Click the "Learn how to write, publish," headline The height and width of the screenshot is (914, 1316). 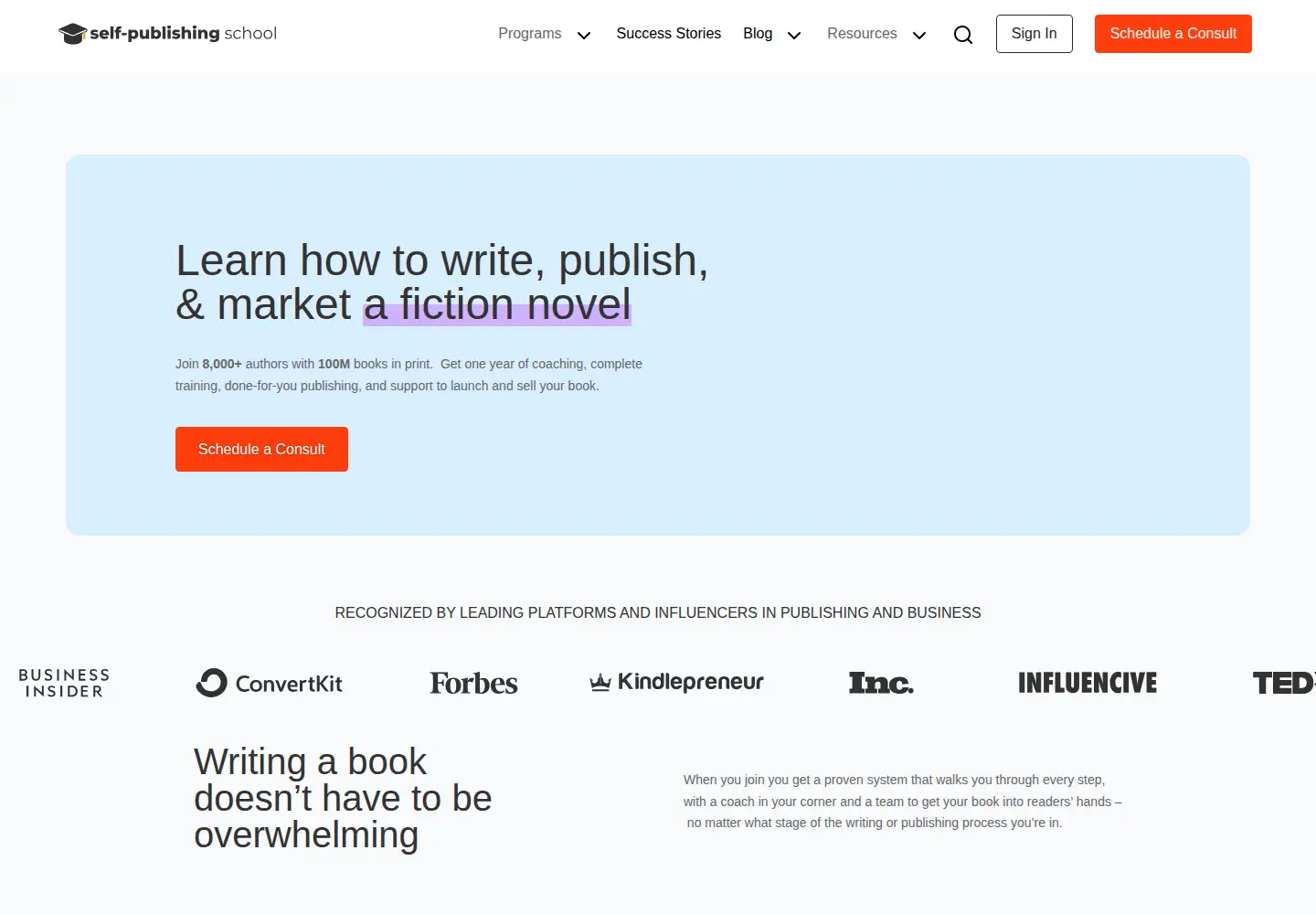click(x=442, y=260)
